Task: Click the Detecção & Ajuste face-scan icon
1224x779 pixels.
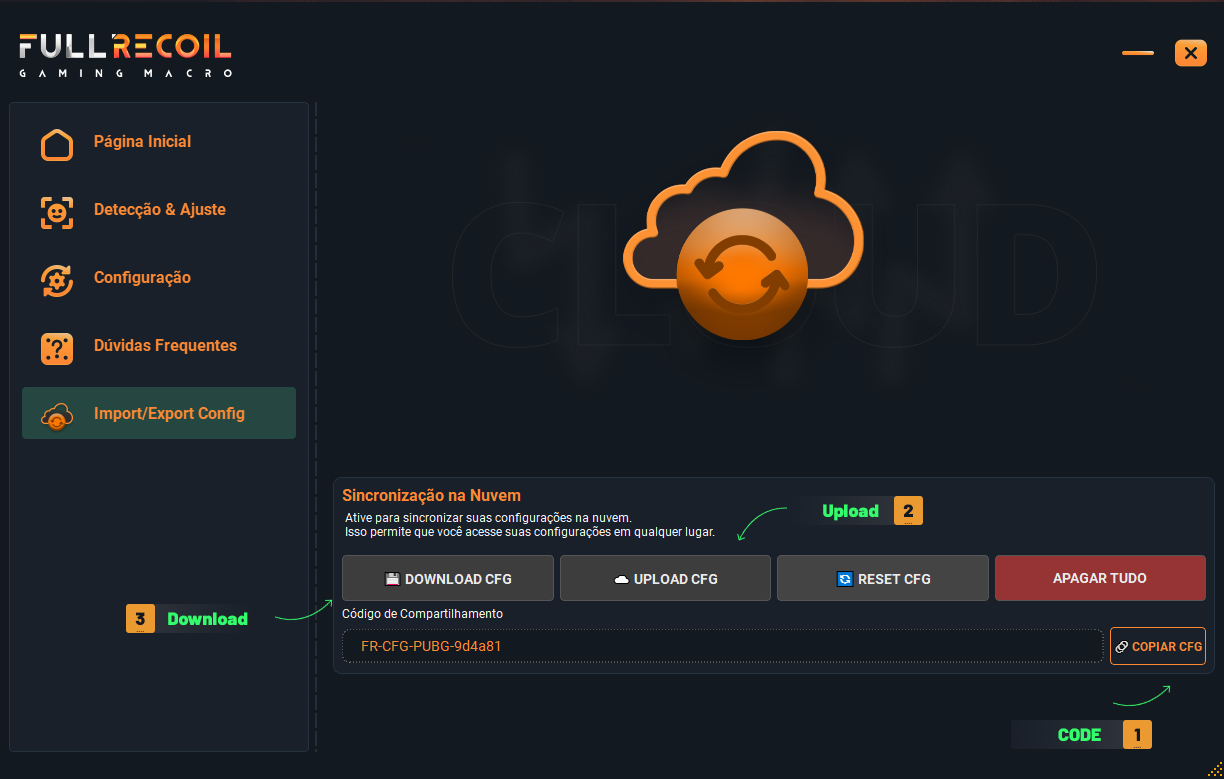Action: (x=57, y=212)
